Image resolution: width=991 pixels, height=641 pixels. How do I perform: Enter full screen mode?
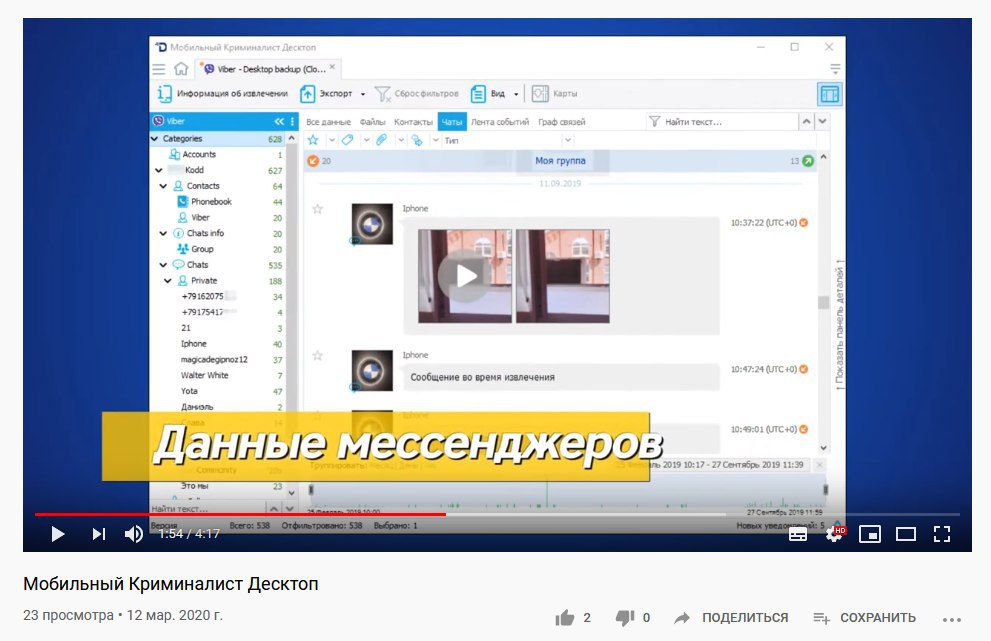pos(942,534)
